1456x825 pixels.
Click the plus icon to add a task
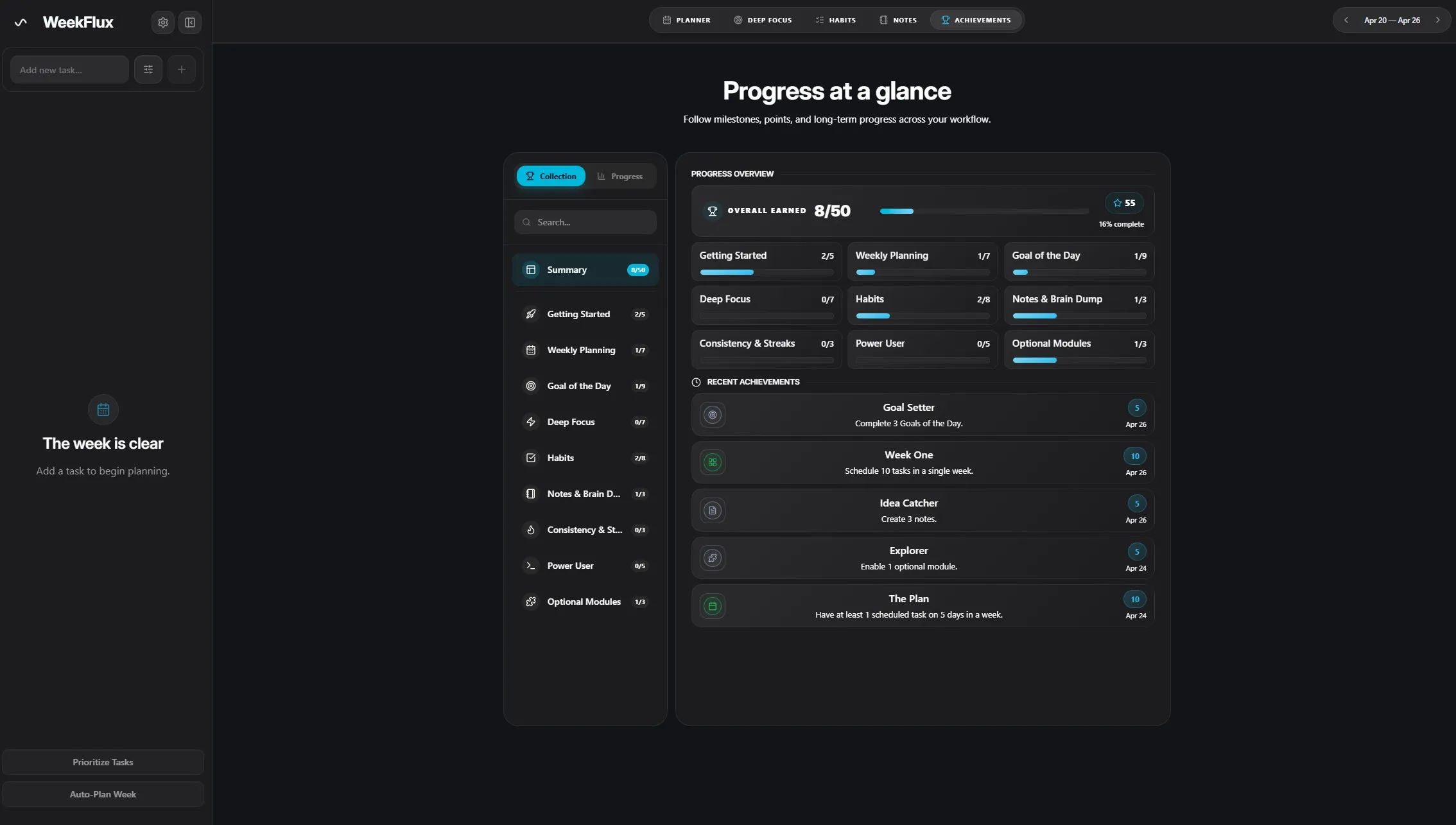(x=181, y=69)
